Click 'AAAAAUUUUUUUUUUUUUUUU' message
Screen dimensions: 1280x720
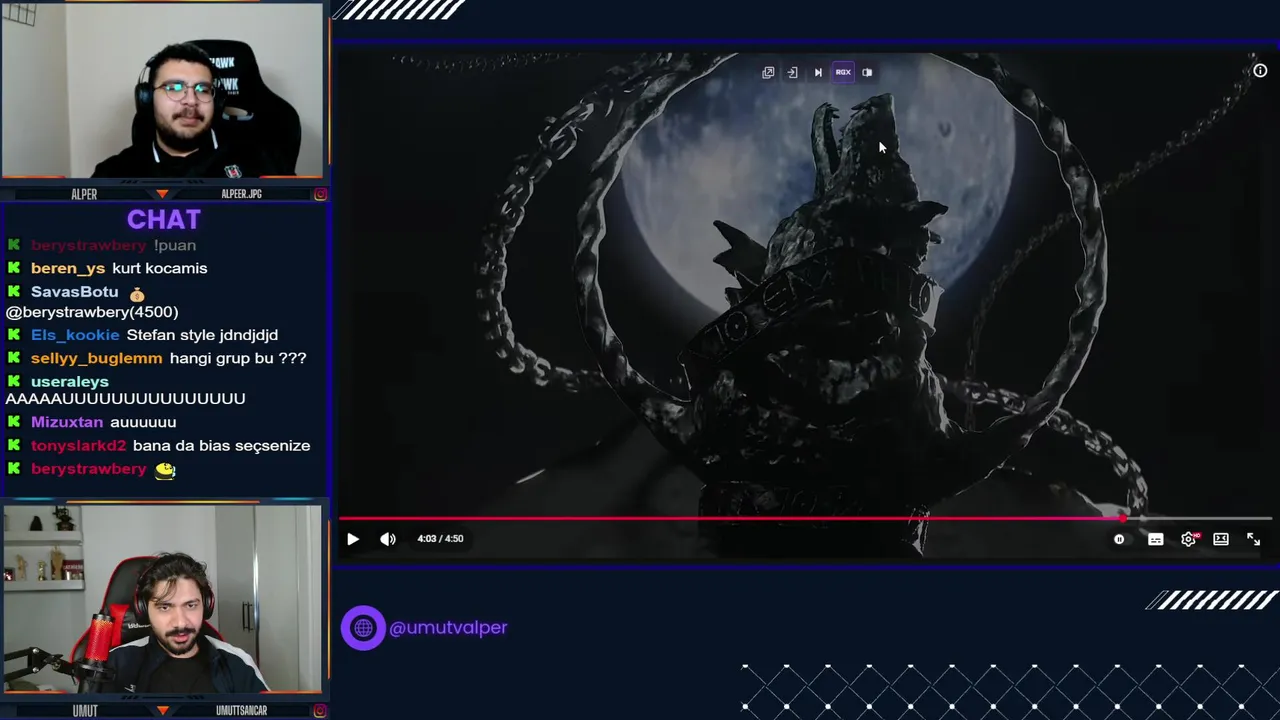[x=125, y=398]
